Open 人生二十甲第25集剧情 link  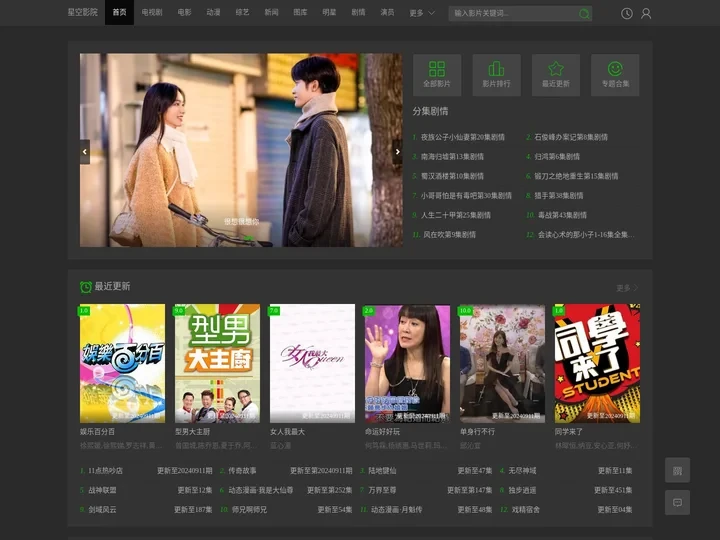(x=456, y=215)
